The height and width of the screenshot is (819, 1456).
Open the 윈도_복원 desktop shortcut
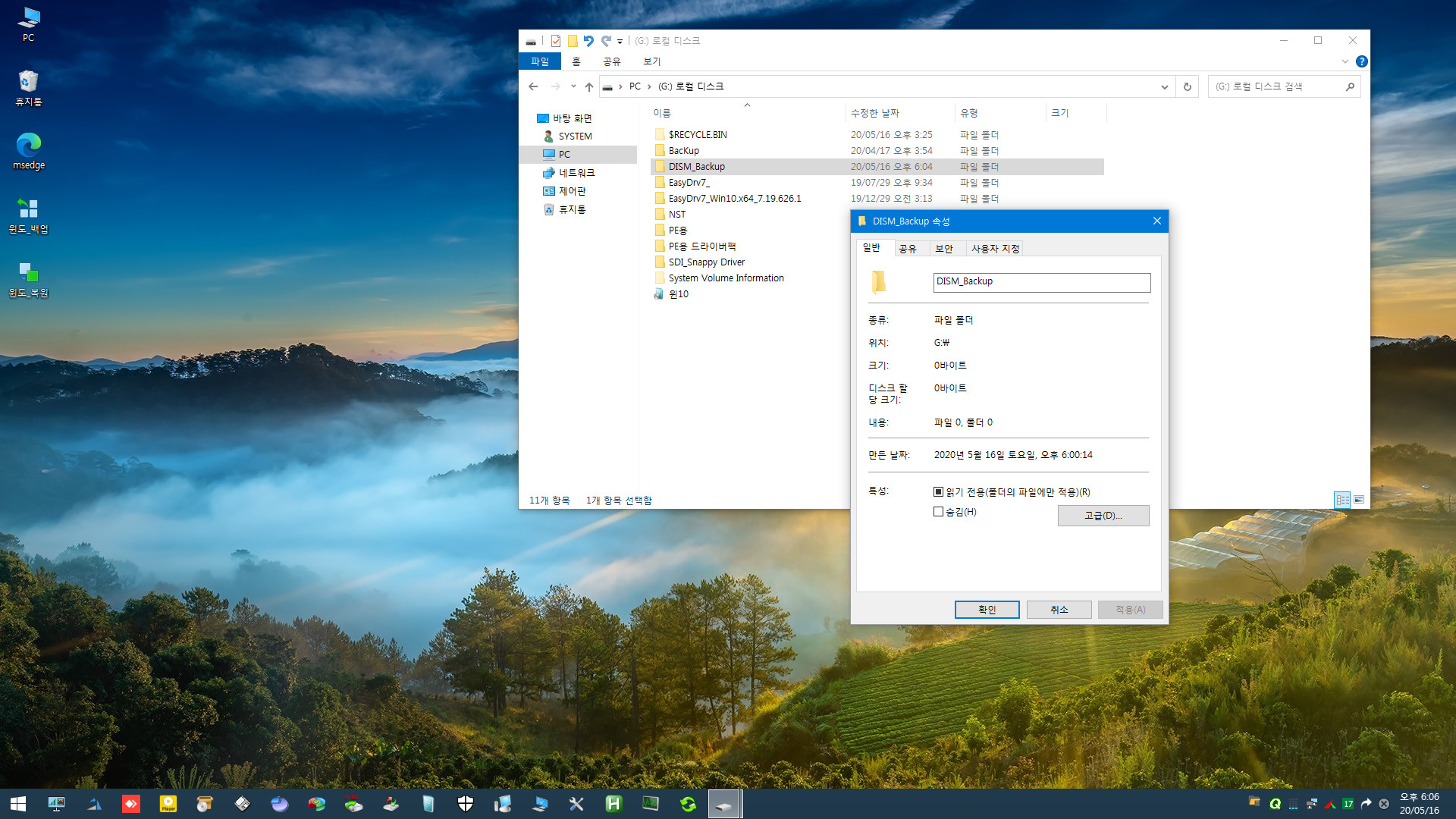point(28,279)
